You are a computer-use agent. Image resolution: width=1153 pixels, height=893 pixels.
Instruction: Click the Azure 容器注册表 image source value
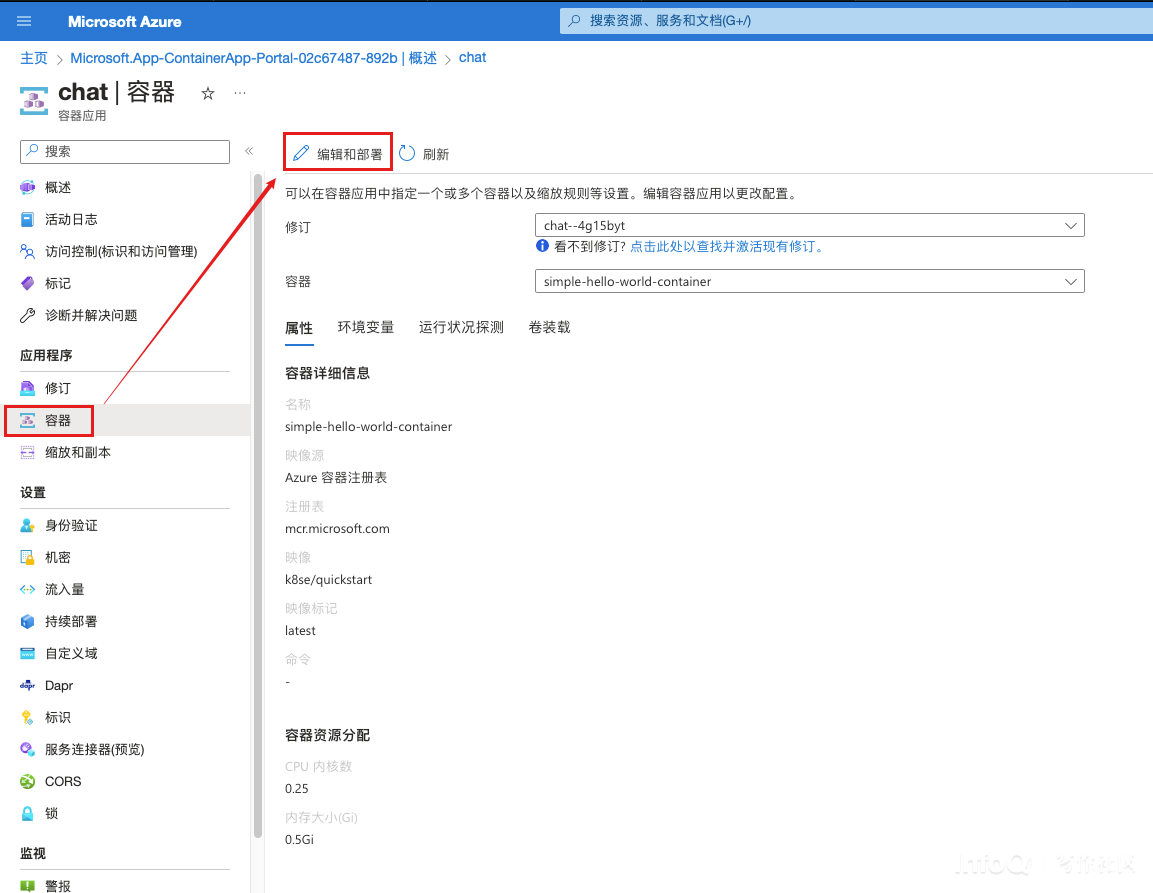336,477
